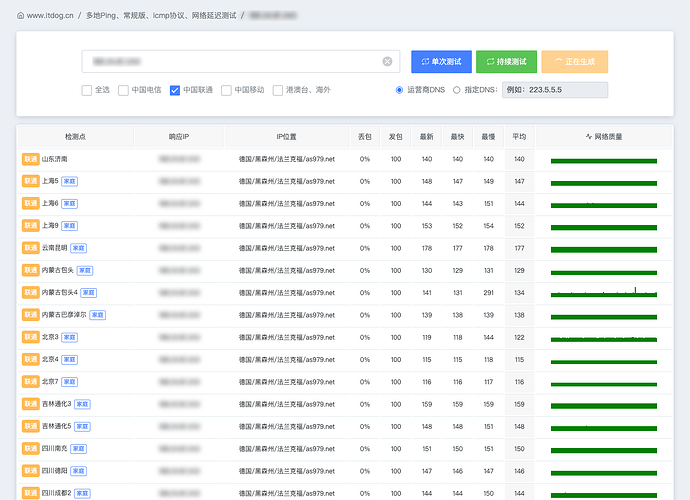Select the 指定DNS radio option
Viewport: 690px width, 500px height.
pos(457,90)
